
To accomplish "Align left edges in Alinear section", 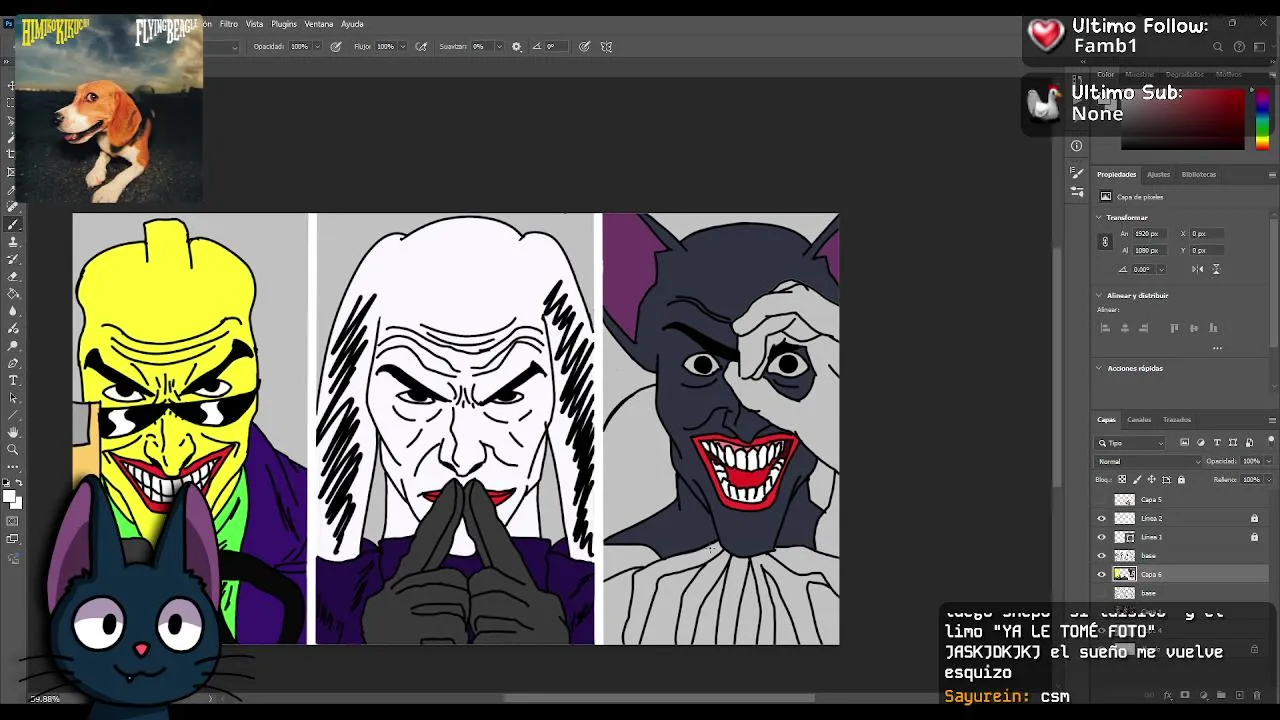I will pos(1105,328).
